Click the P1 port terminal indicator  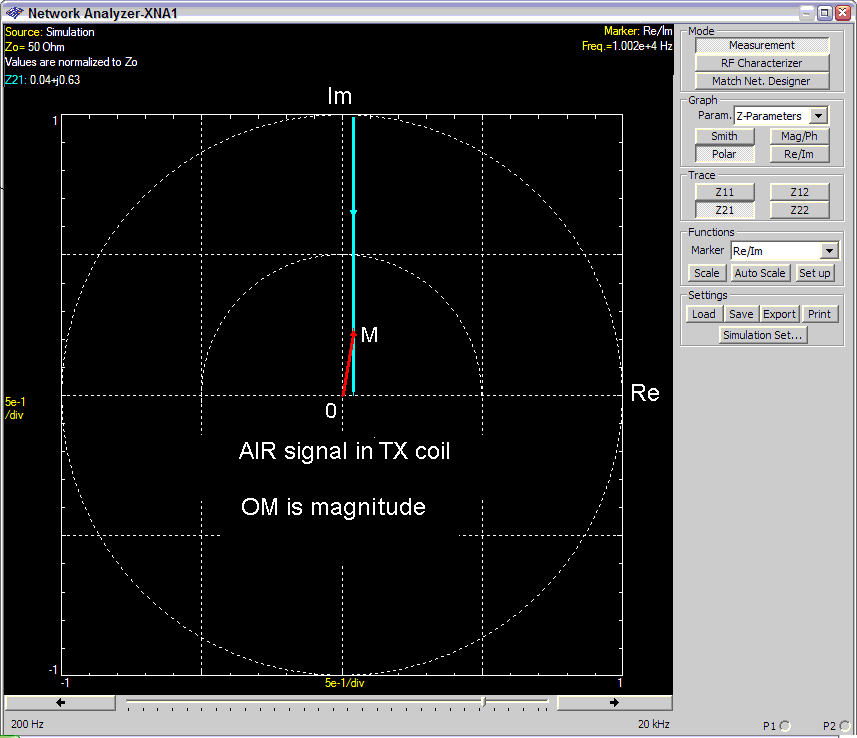[x=785, y=725]
